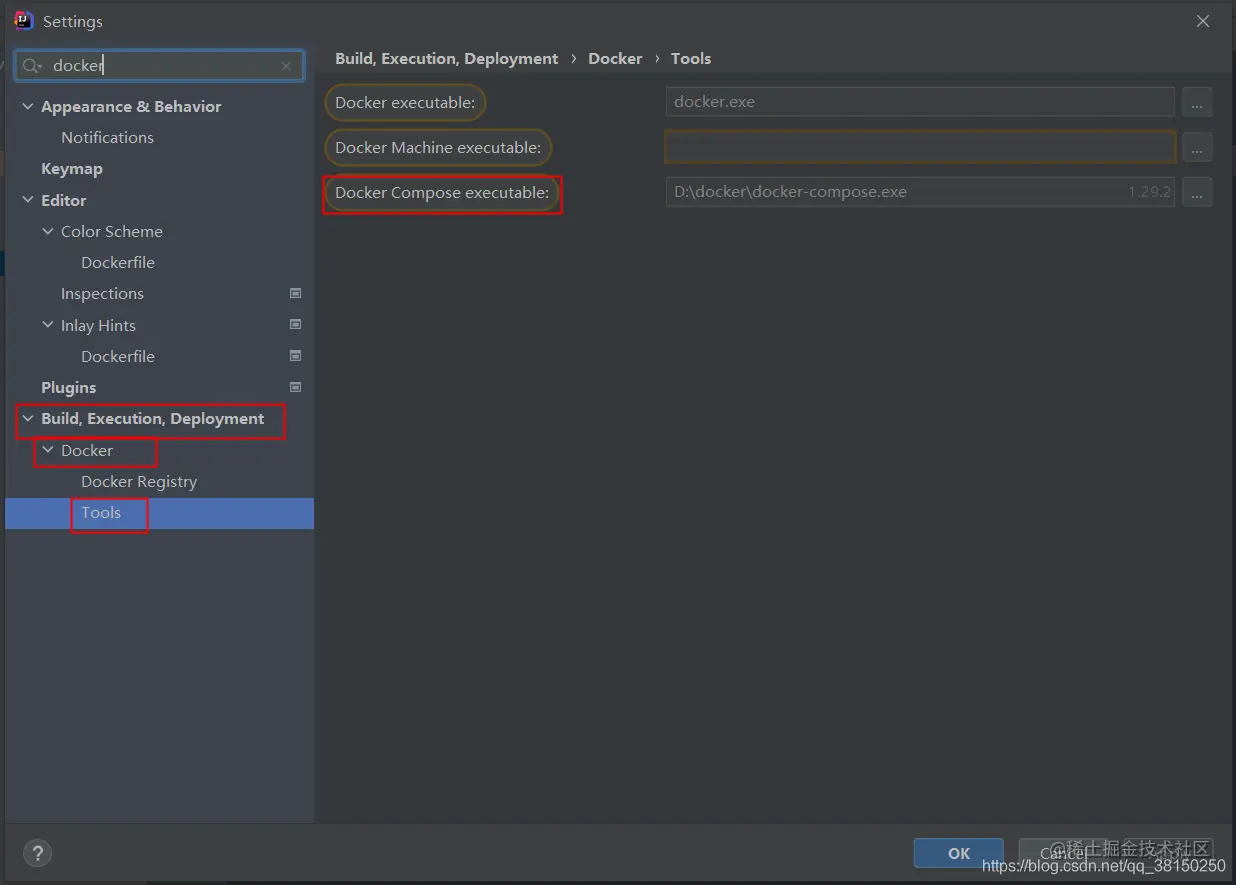The image size is (1236, 885).
Task: Focus the settings search field containing docker
Action: [x=159, y=66]
